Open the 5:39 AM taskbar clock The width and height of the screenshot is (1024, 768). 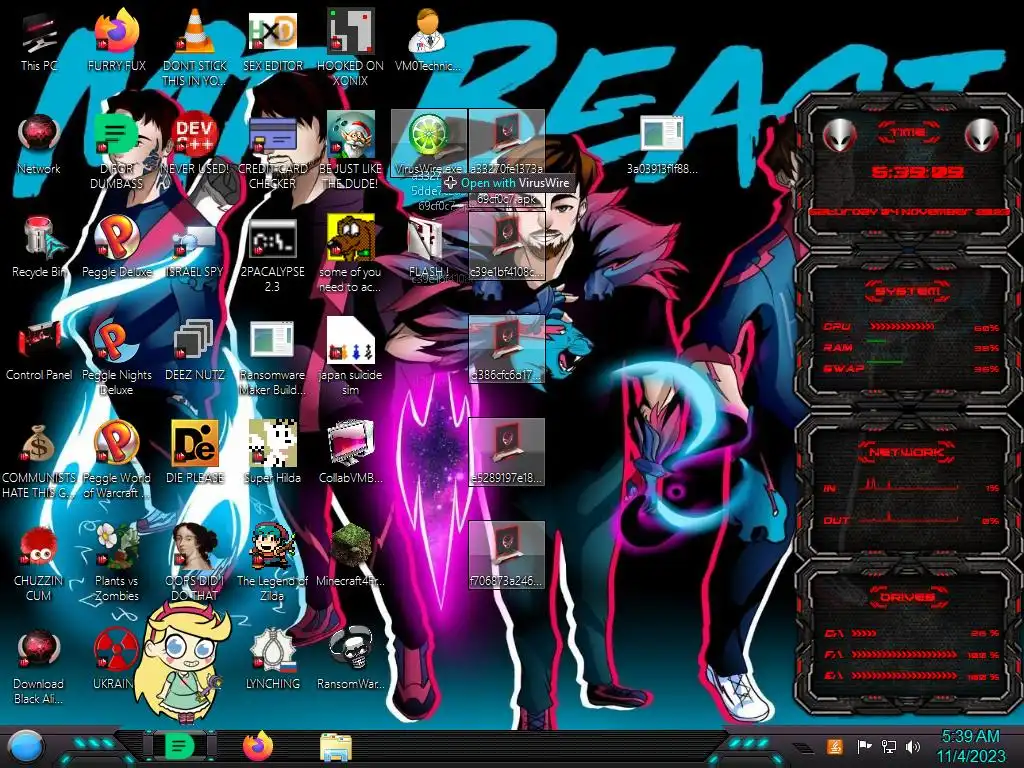(970, 746)
